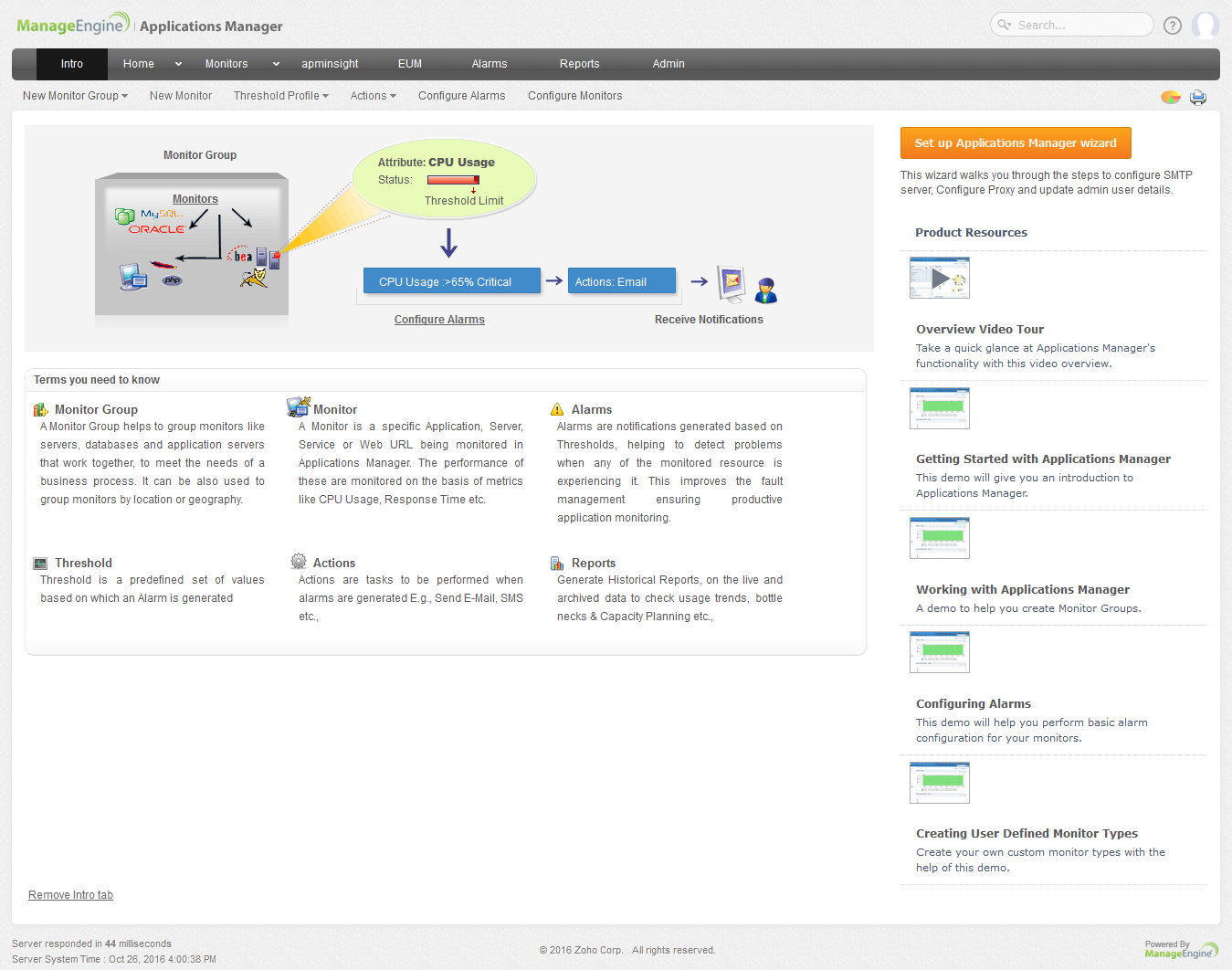Image resolution: width=1232 pixels, height=970 pixels.
Task: Click the CPU Usage >65% Critical box
Action: (x=452, y=281)
